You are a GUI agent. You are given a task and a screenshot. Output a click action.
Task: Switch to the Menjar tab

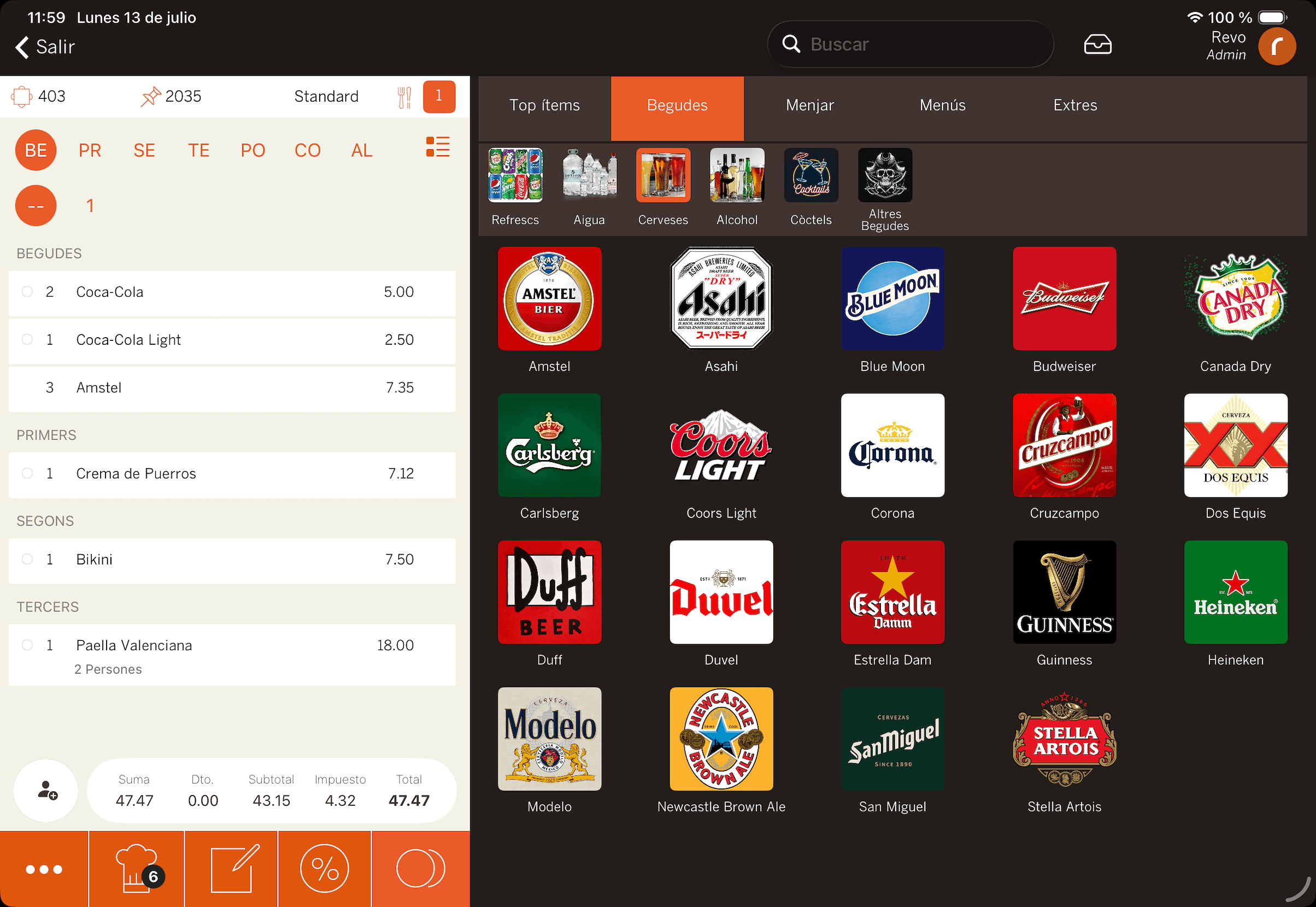click(x=809, y=108)
